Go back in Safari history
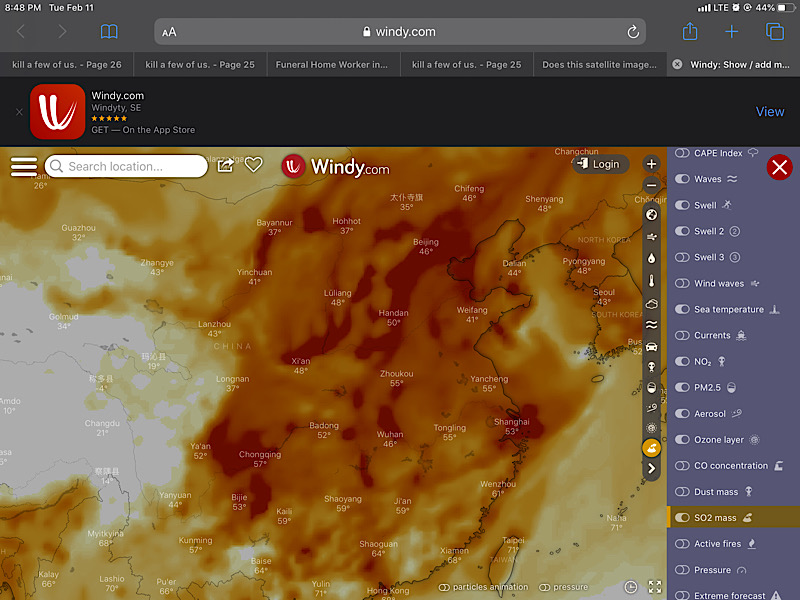 (21, 32)
